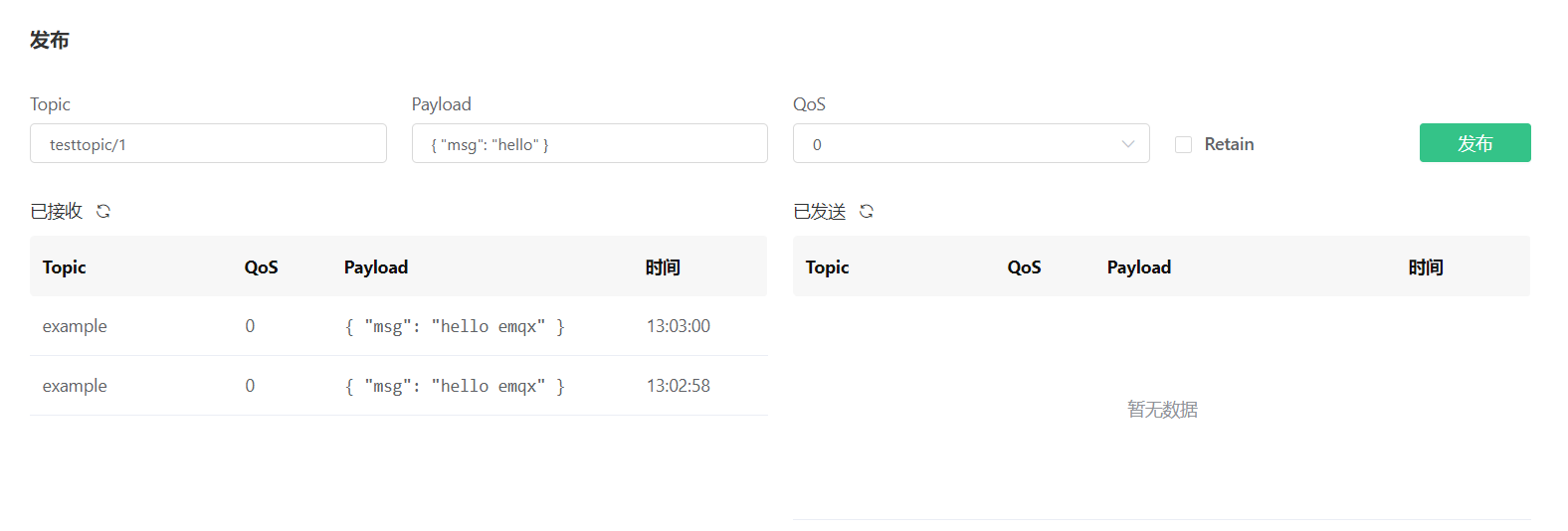Click Payload column header in sent table

(x=1139, y=267)
